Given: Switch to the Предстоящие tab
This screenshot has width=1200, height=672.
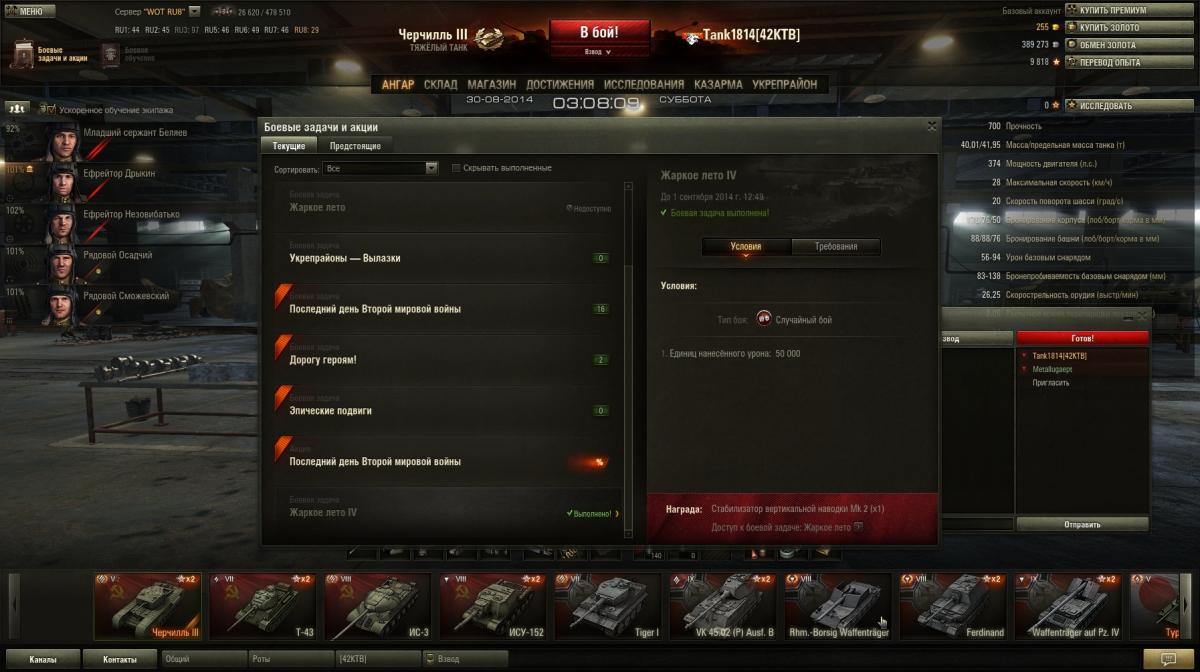Looking at the screenshot, I should 355,146.
